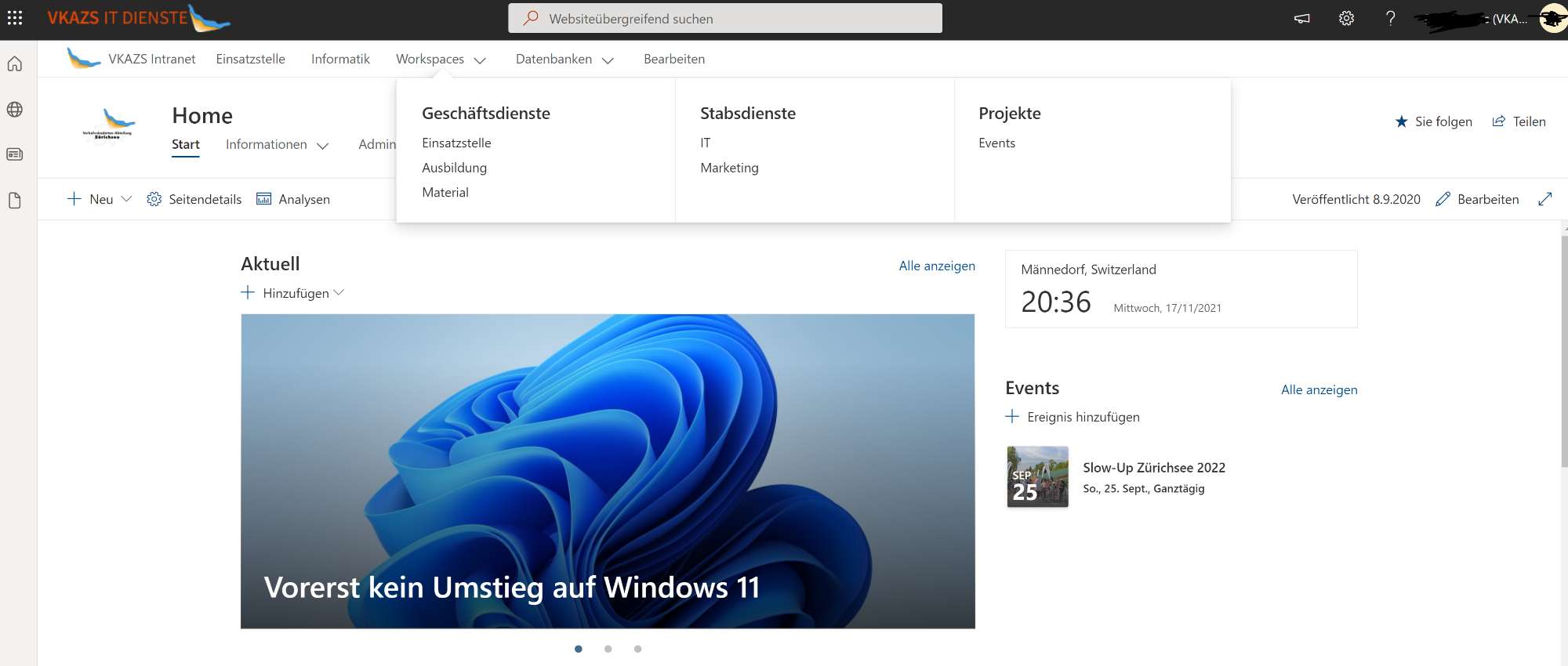Open the VKAZS Intranet nav item

(152, 59)
